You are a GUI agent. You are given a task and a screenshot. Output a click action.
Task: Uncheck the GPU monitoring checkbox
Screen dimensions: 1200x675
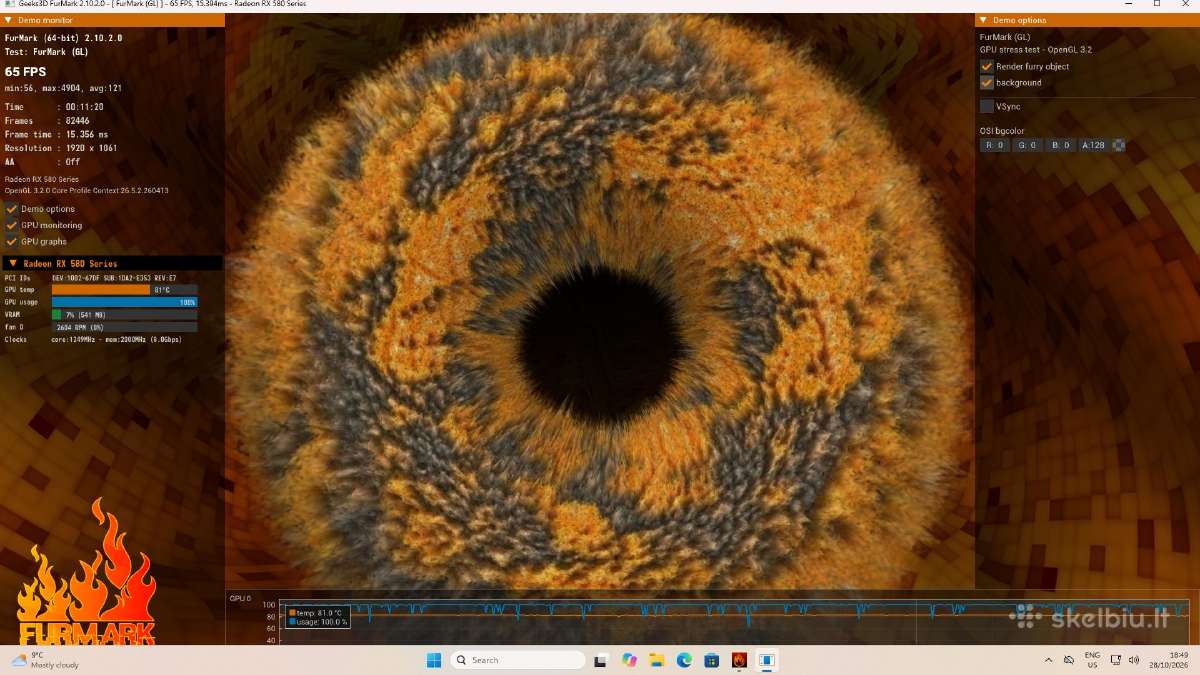coord(12,225)
